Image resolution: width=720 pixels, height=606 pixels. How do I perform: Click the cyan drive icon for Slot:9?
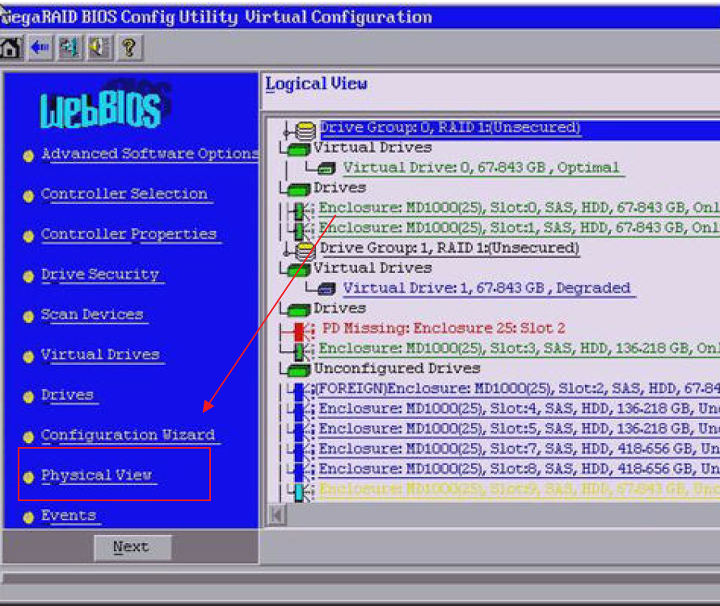point(299,492)
